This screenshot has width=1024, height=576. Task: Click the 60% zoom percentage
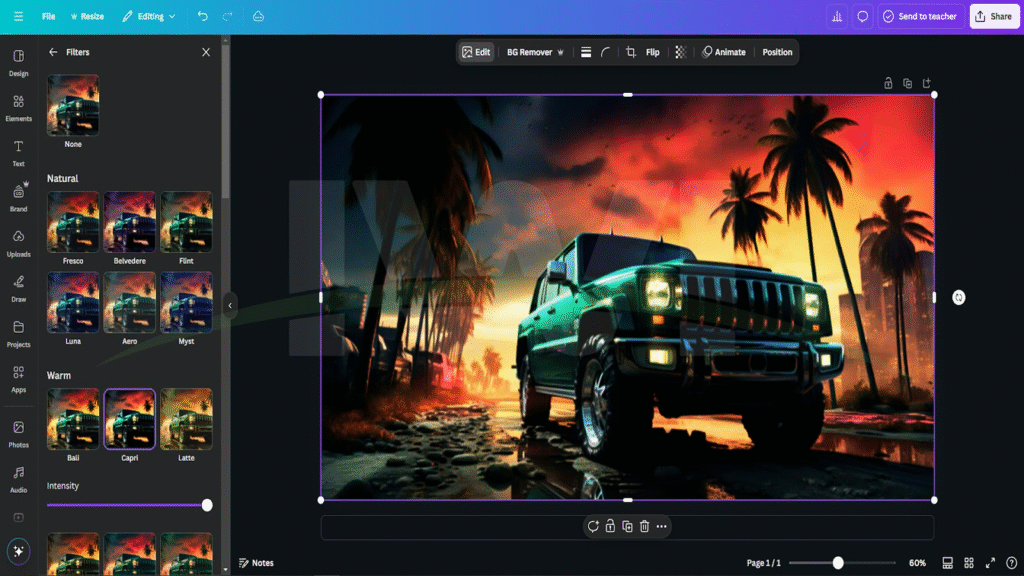point(917,563)
